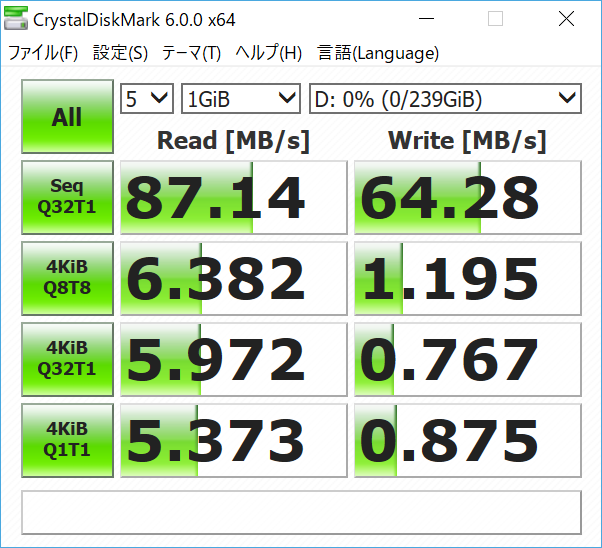
Task: Select the 4KiB Q1T1 write value 0.875
Action: point(467,440)
